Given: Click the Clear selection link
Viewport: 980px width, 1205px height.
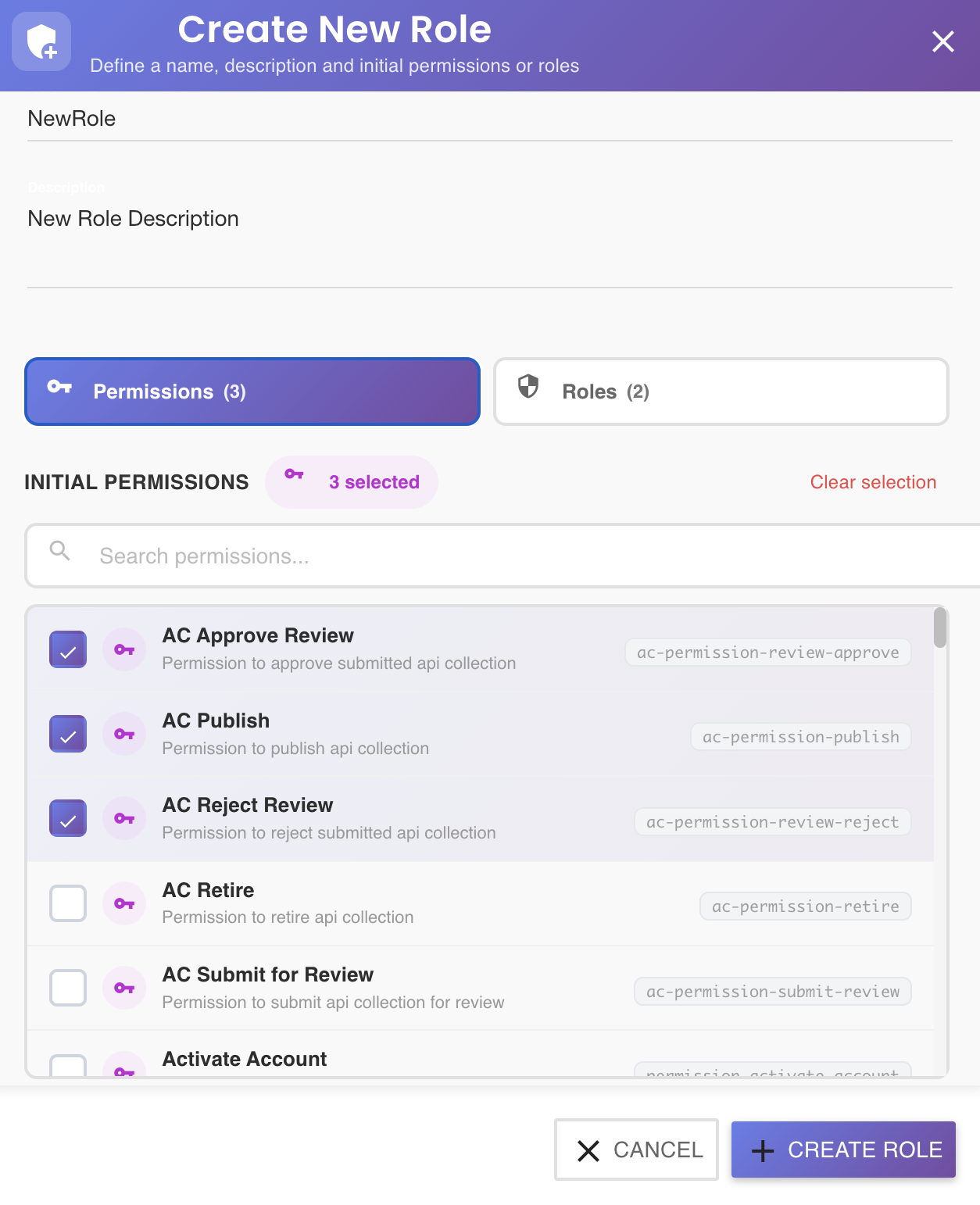Looking at the screenshot, I should [873, 482].
